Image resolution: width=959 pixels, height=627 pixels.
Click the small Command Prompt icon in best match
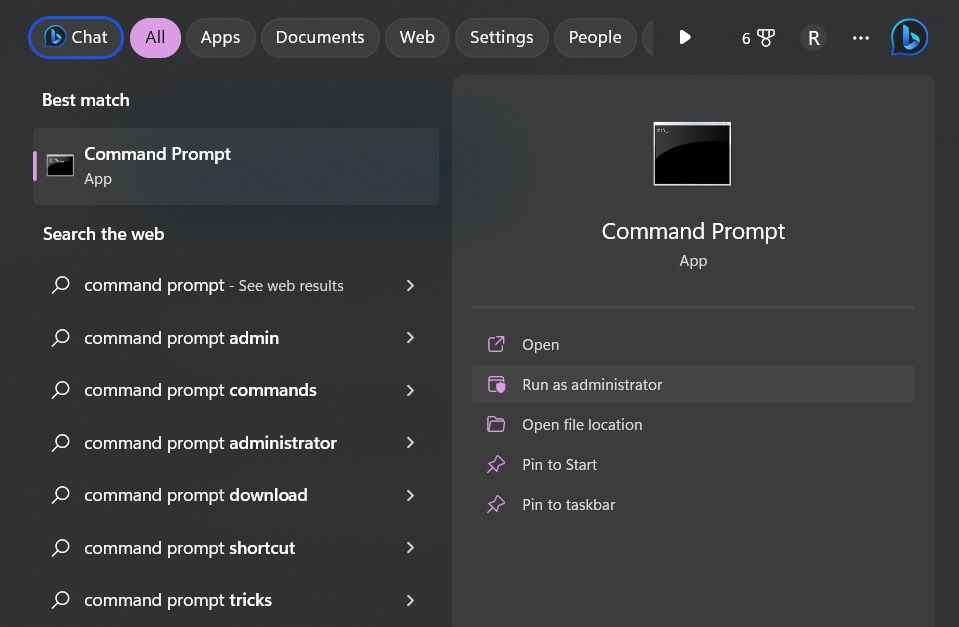(x=61, y=166)
